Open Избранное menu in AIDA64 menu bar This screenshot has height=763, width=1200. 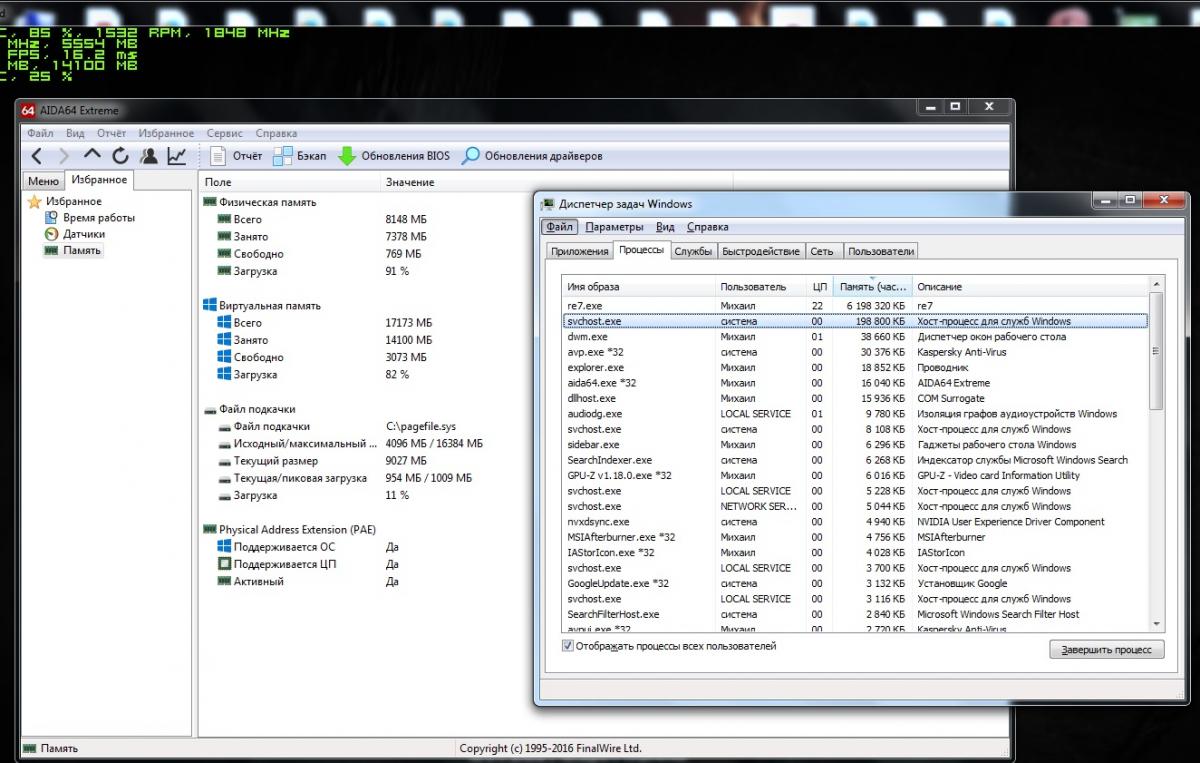click(x=166, y=133)
